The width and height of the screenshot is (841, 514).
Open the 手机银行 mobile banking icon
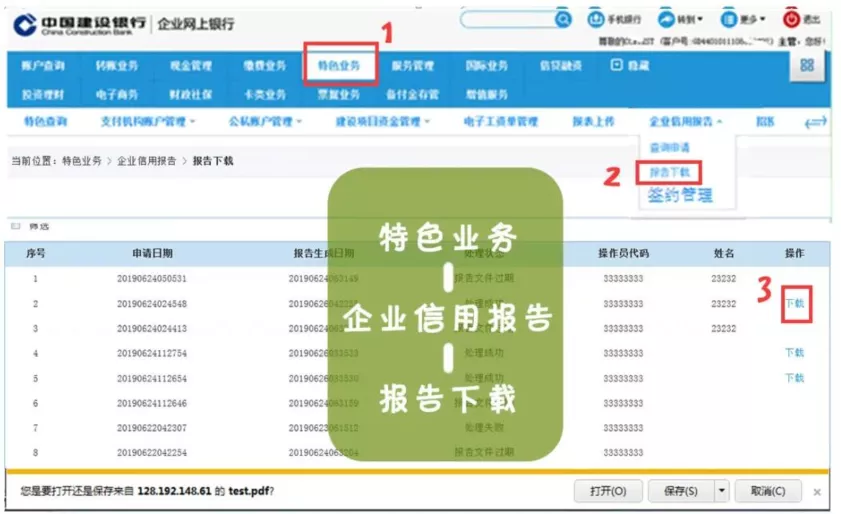pyautogui.click(x=595, y=19)
